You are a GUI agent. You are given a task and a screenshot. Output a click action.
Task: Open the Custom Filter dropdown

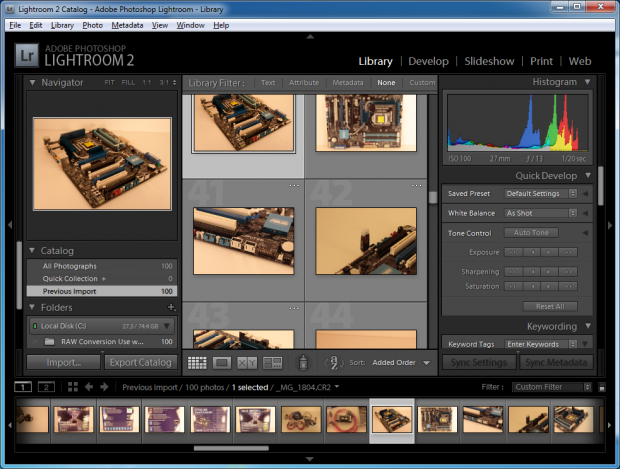[552, 387]
